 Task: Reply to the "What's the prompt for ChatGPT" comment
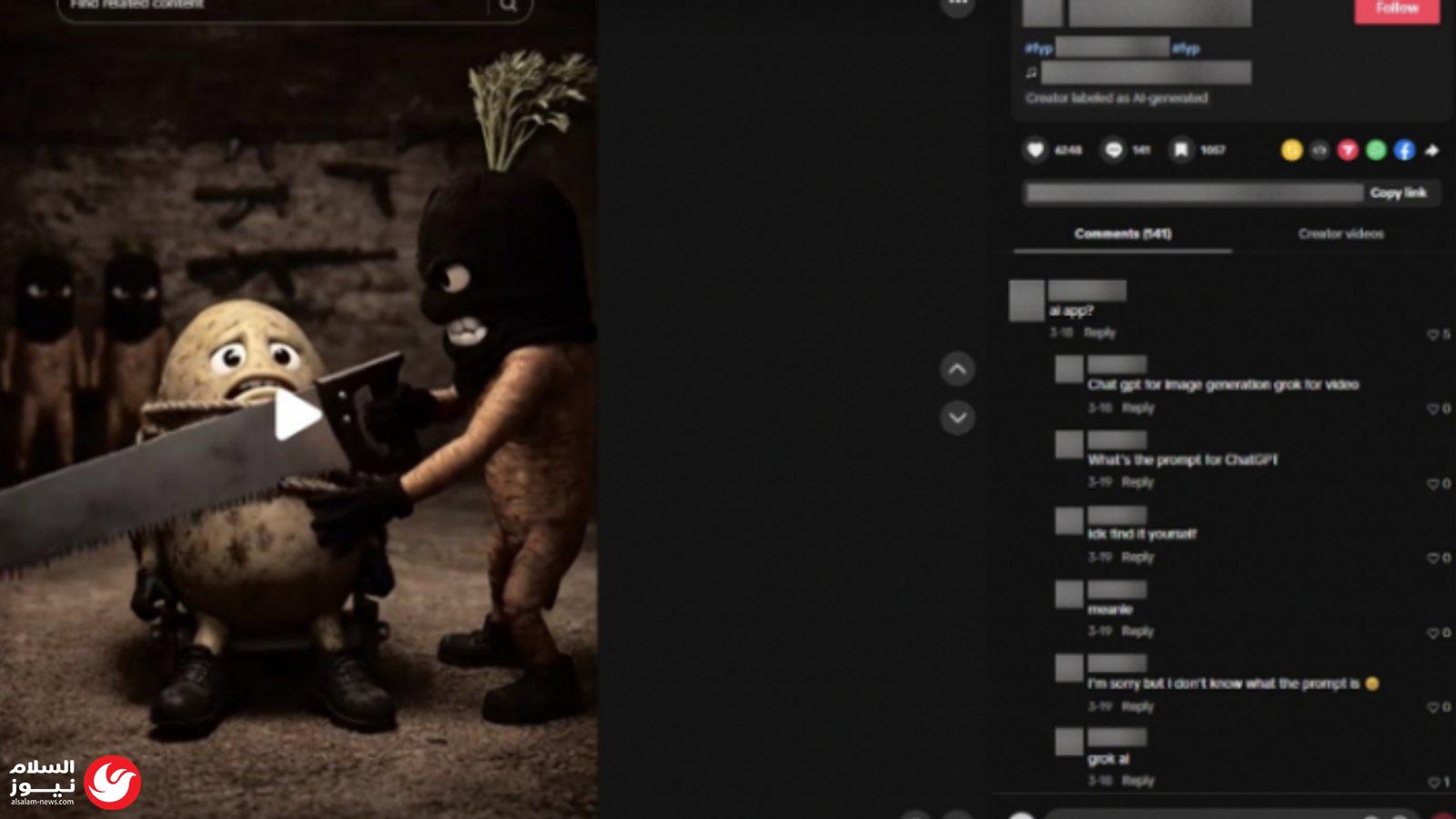coord(1137,482)
